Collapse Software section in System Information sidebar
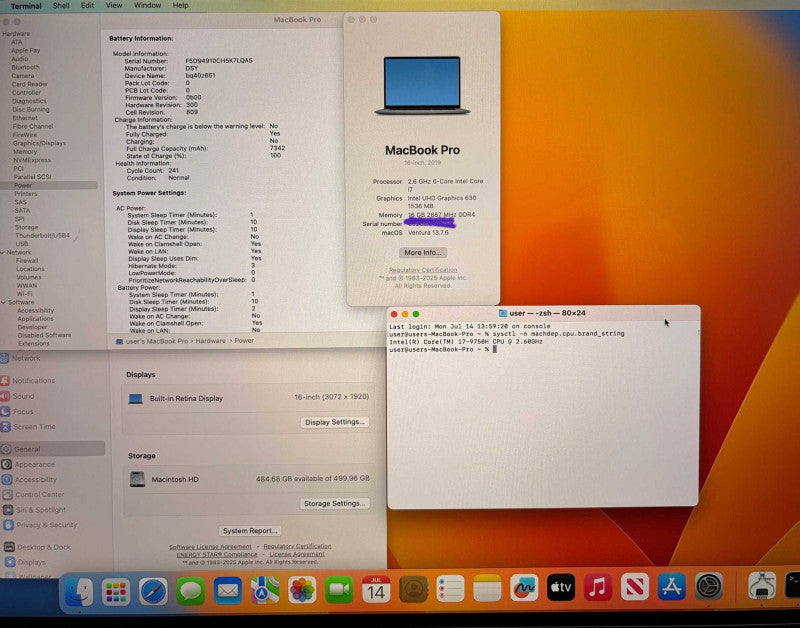Image resolution: width=800 pixels, height=628 pixels. [4, 302]
